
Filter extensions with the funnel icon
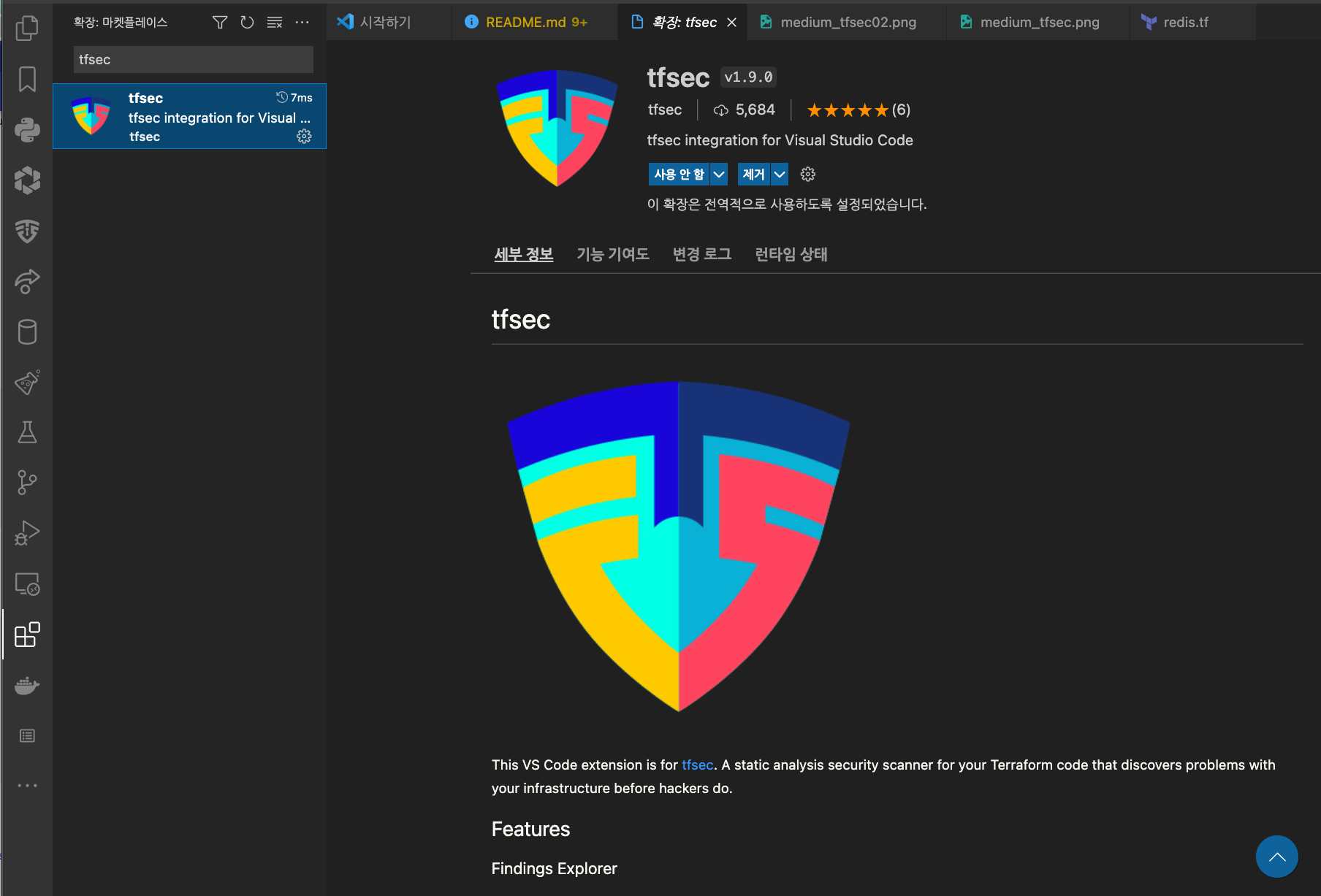220,23
